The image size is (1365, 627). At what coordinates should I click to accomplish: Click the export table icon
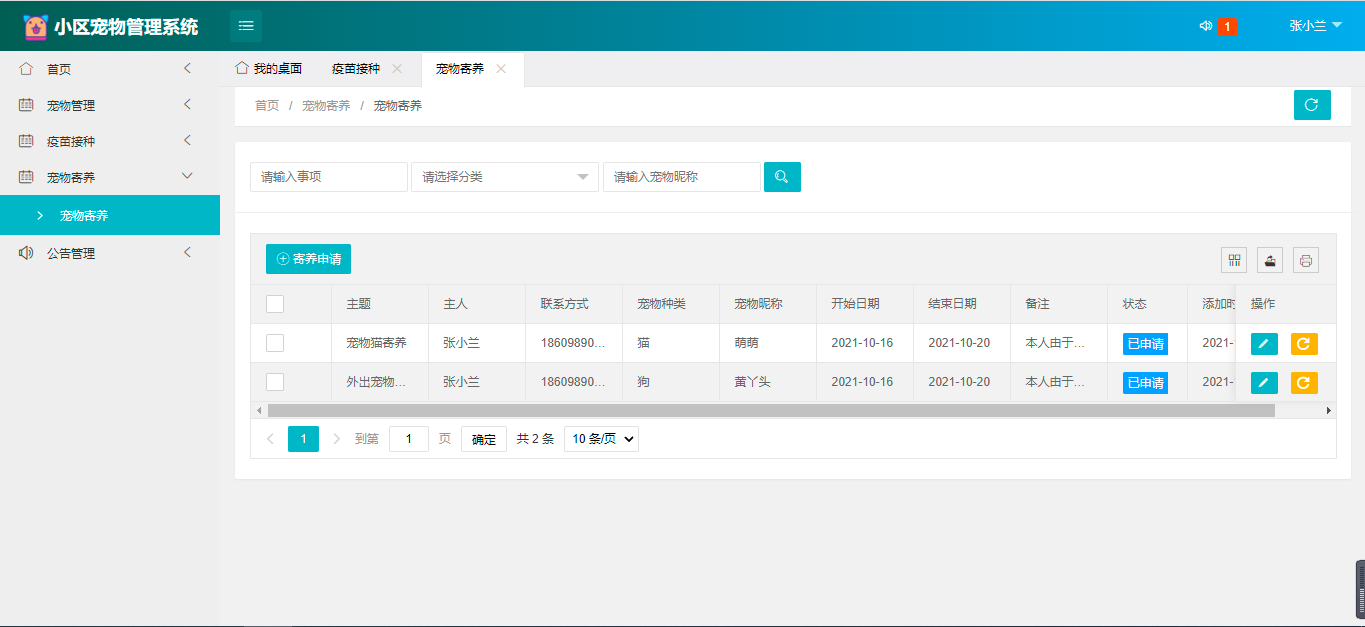(x=1270, y=260)
